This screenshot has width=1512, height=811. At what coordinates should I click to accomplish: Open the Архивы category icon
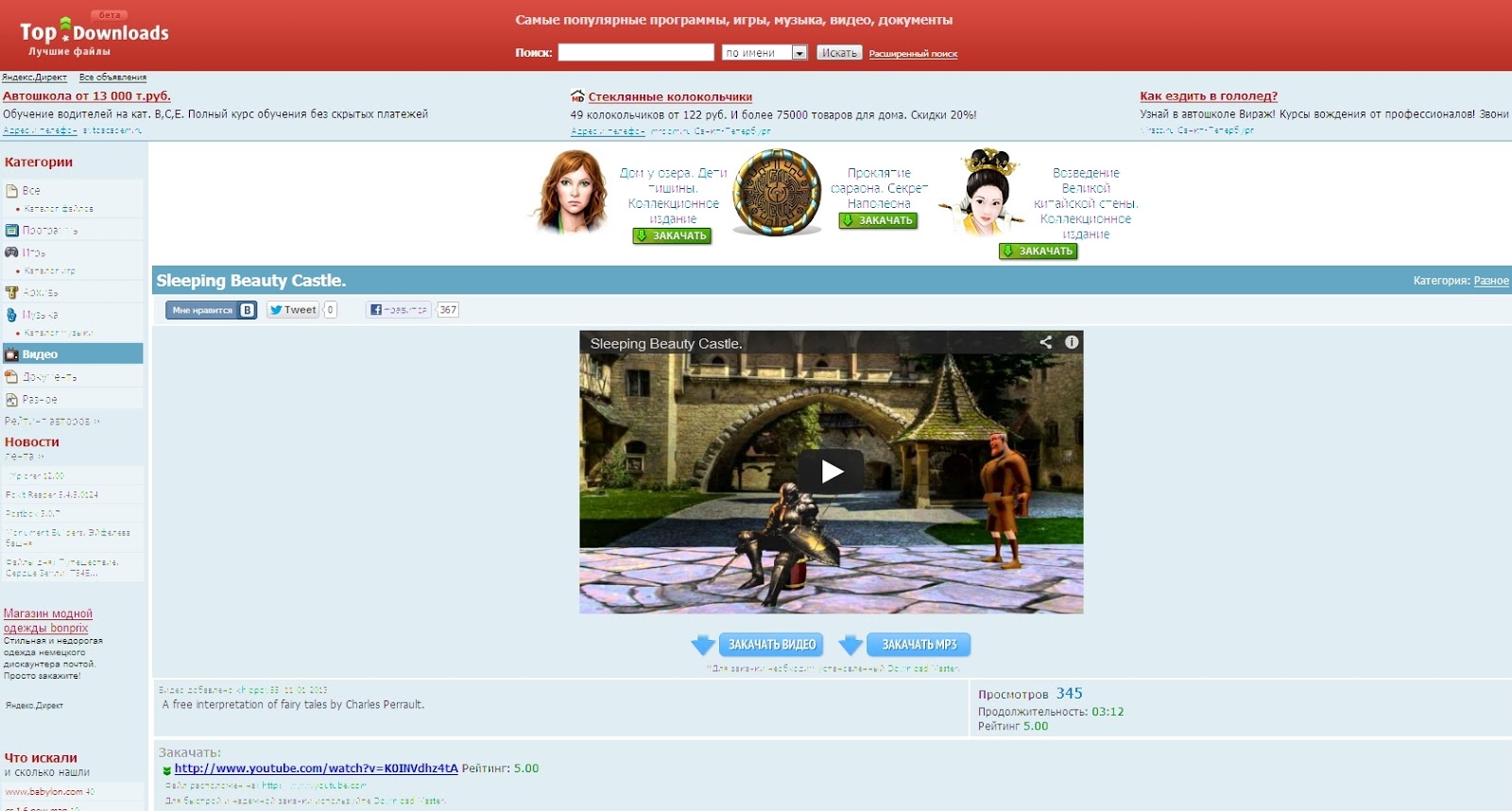coord(12,293)
